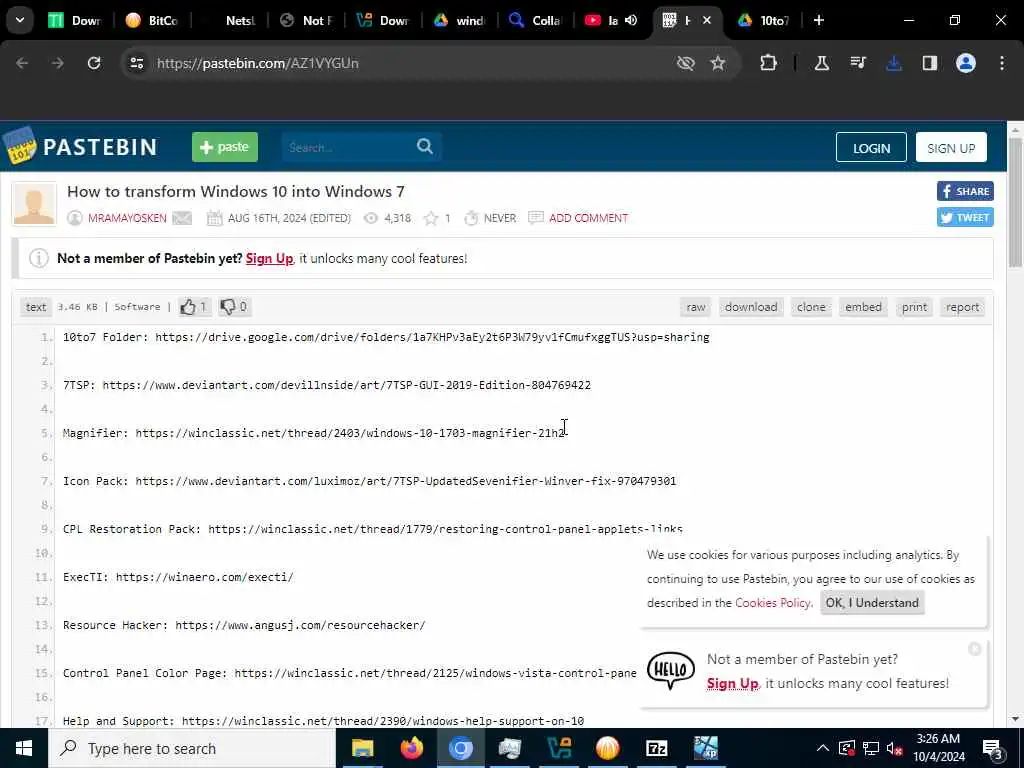Clone this paste
1024x768 pixels.
(811, 307)
